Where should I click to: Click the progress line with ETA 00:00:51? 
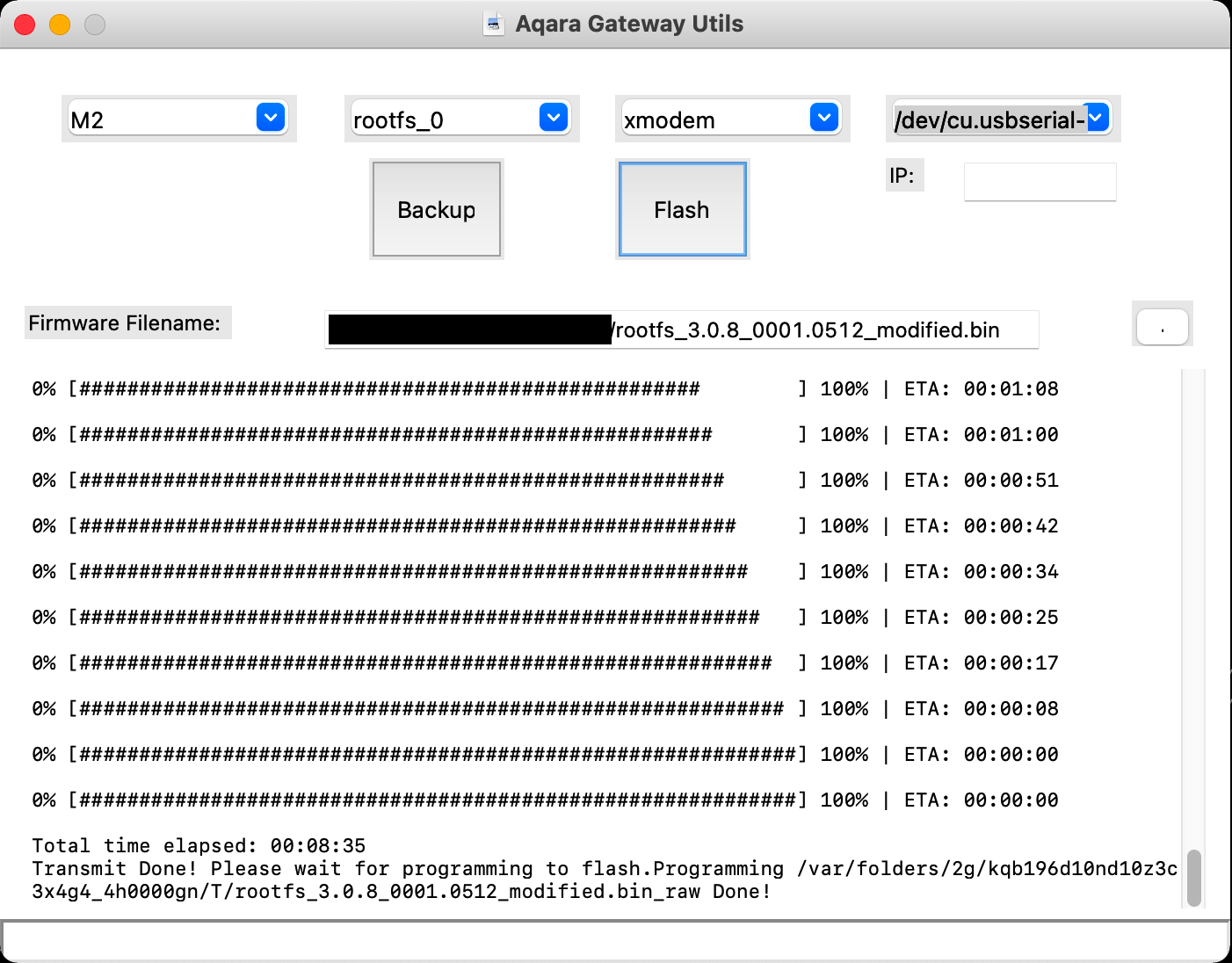545,480
